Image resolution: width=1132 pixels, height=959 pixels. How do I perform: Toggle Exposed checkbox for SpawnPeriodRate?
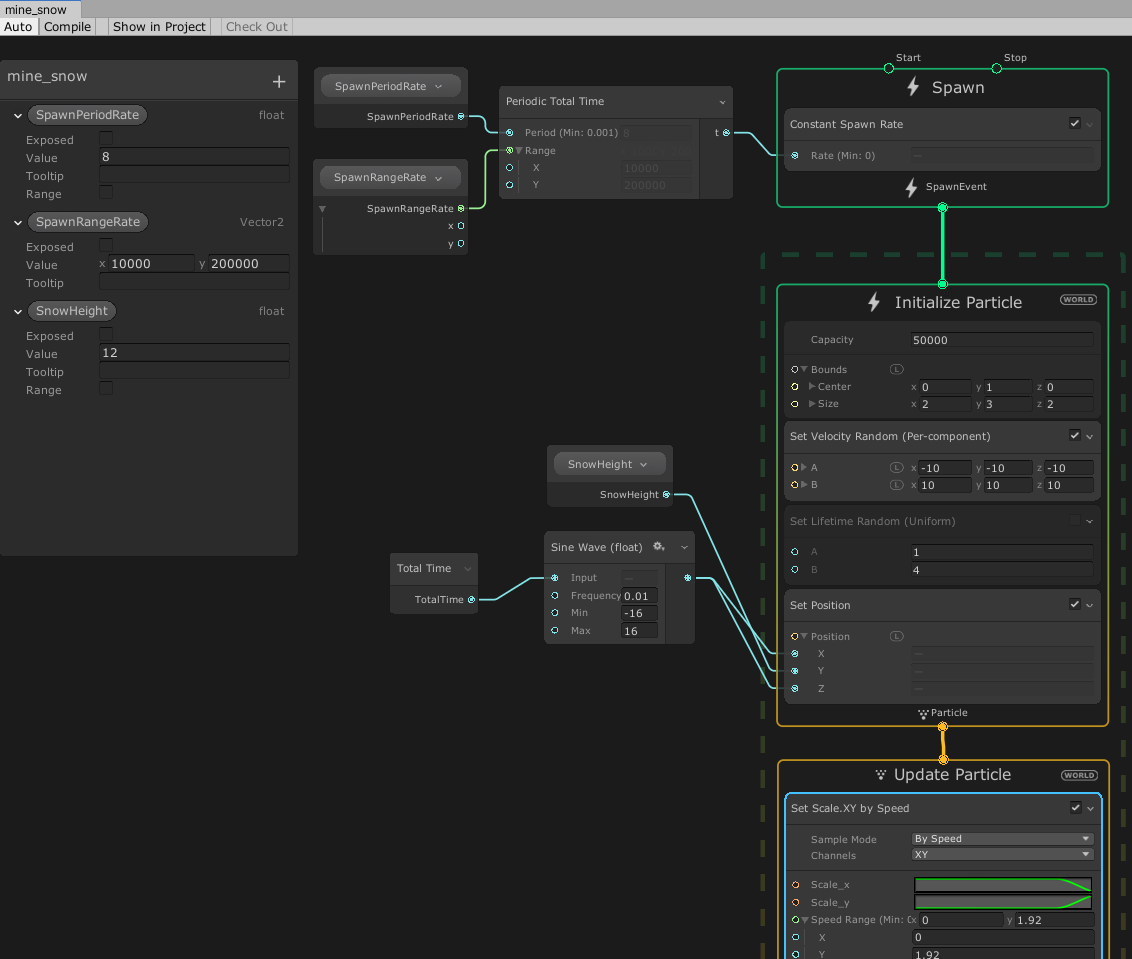(x=106, y=139)
